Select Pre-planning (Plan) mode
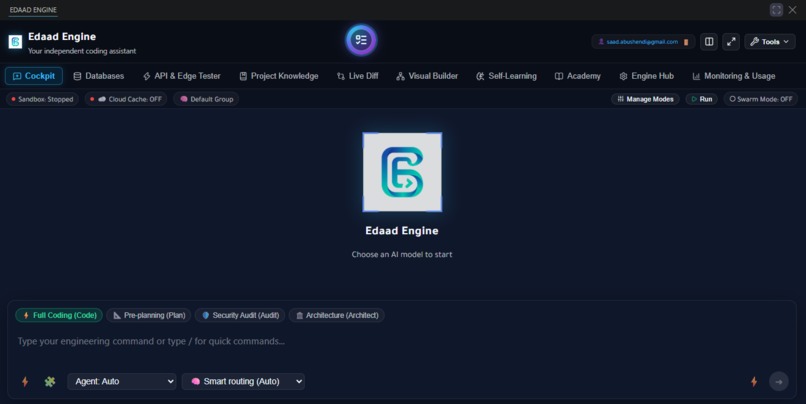This screenshot has width=806, height=404. click(x=149, y=315)
